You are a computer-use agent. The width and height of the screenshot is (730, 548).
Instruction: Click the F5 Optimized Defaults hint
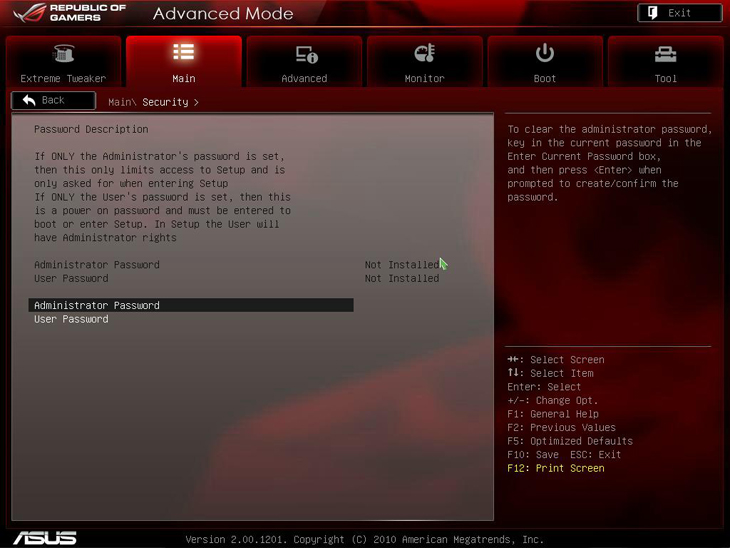[569, 441]
